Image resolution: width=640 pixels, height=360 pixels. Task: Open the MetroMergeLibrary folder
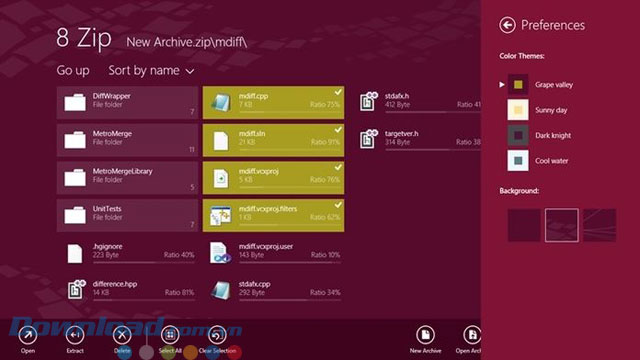point(127,178)
